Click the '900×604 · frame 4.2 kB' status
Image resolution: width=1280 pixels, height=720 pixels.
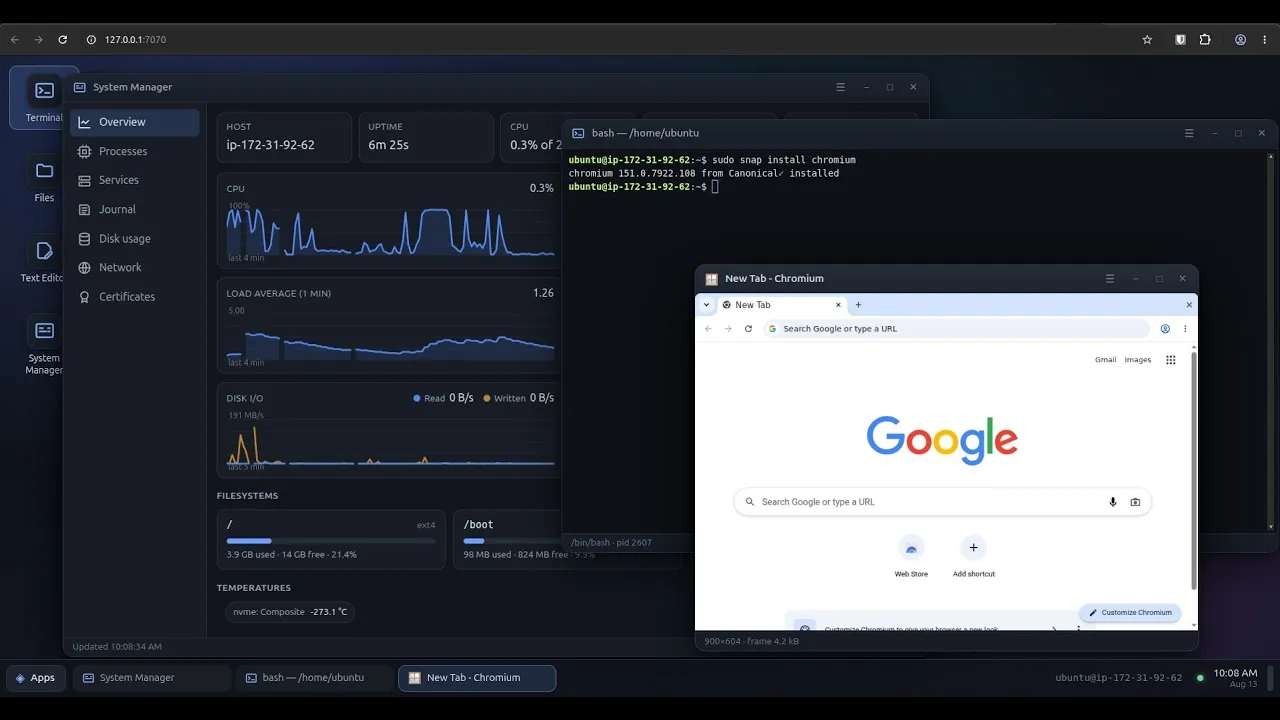point(751,641)
